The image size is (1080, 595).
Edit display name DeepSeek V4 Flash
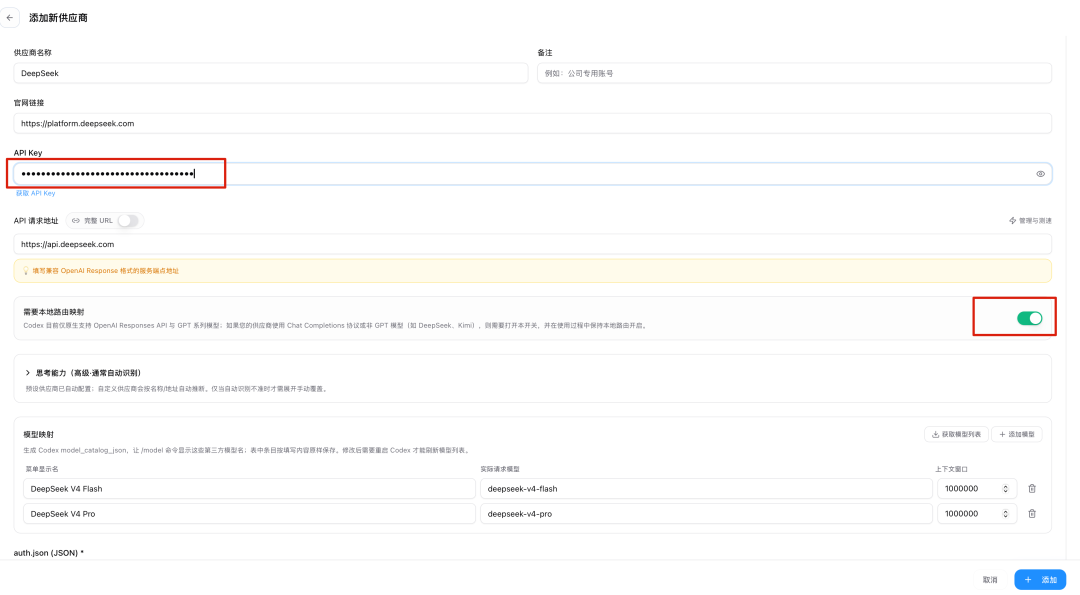(249, 489)
